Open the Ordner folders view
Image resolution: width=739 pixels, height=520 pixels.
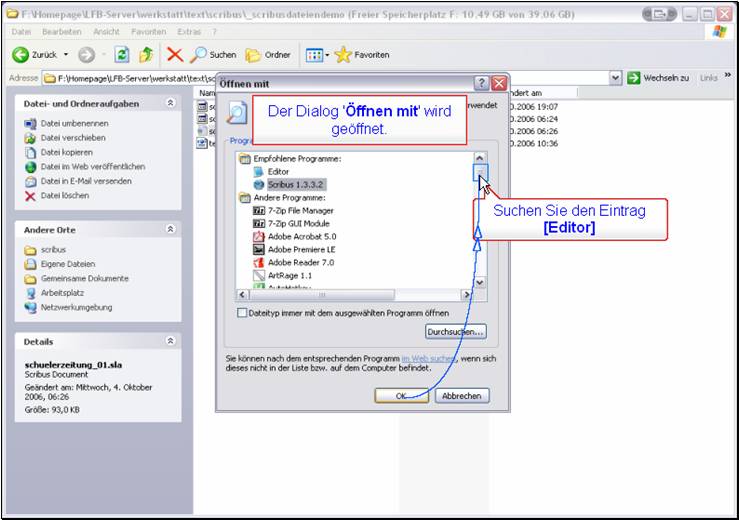tap(253, 55)
